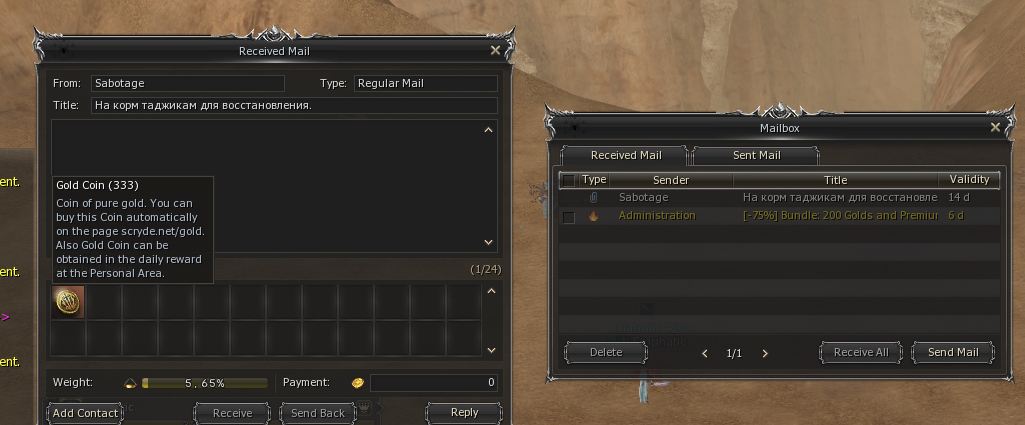Click the paperclip attachment icon beside Sabotage

(x=594, y=197)
